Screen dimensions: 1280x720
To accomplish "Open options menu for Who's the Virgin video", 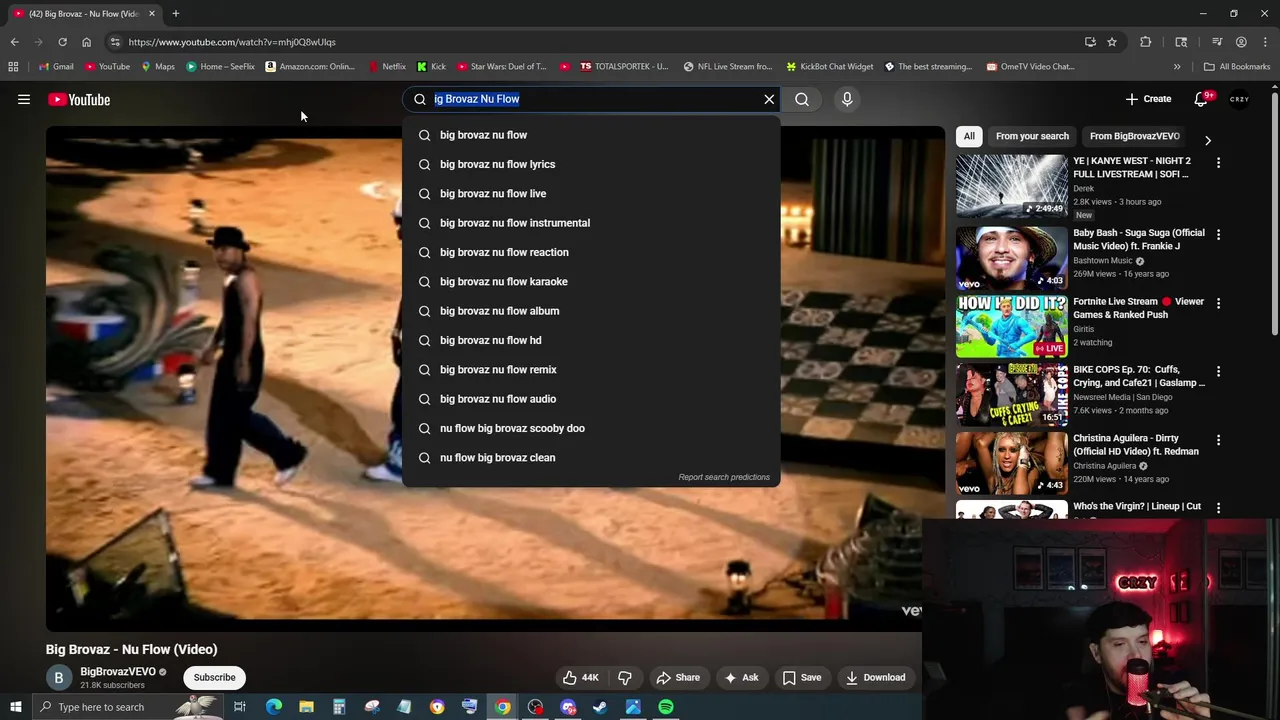I will coord(1218,508).
